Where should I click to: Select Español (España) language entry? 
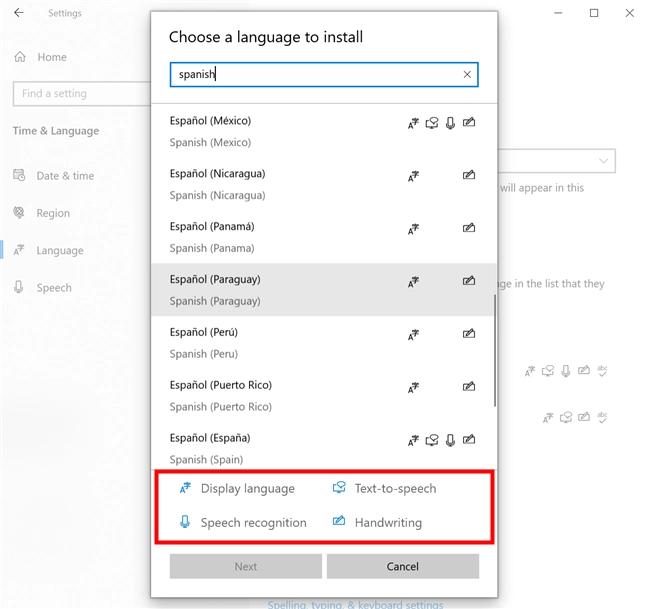[324, 448]
